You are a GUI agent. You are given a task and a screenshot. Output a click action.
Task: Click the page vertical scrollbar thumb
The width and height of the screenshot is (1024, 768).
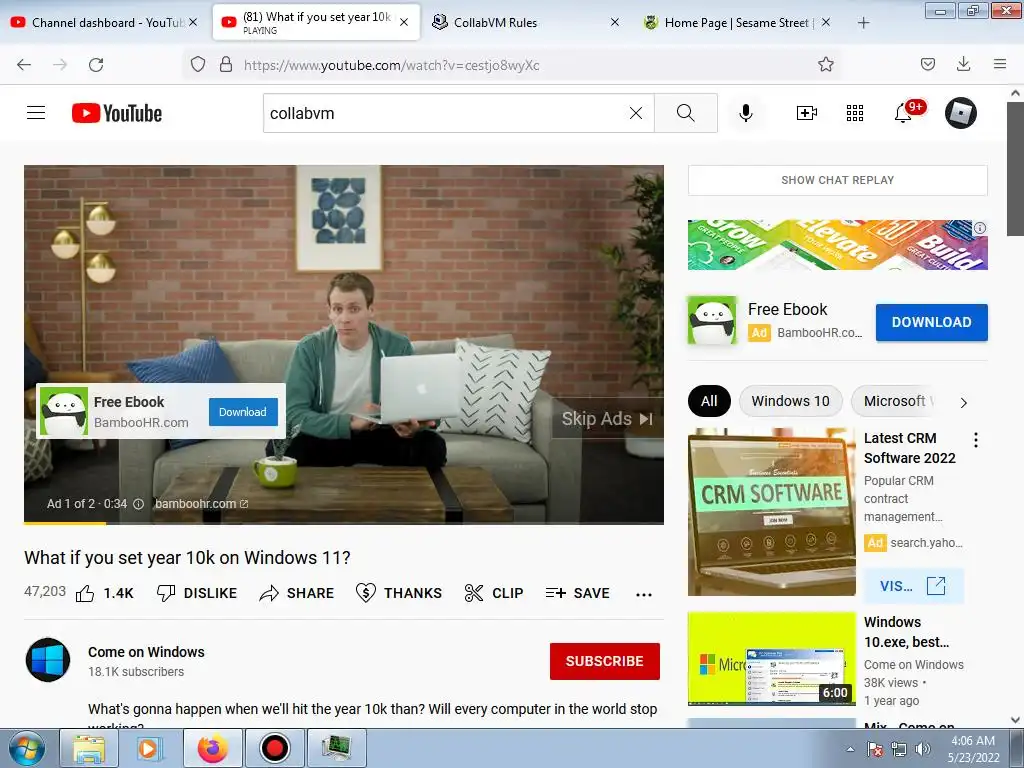[1015, 170]
